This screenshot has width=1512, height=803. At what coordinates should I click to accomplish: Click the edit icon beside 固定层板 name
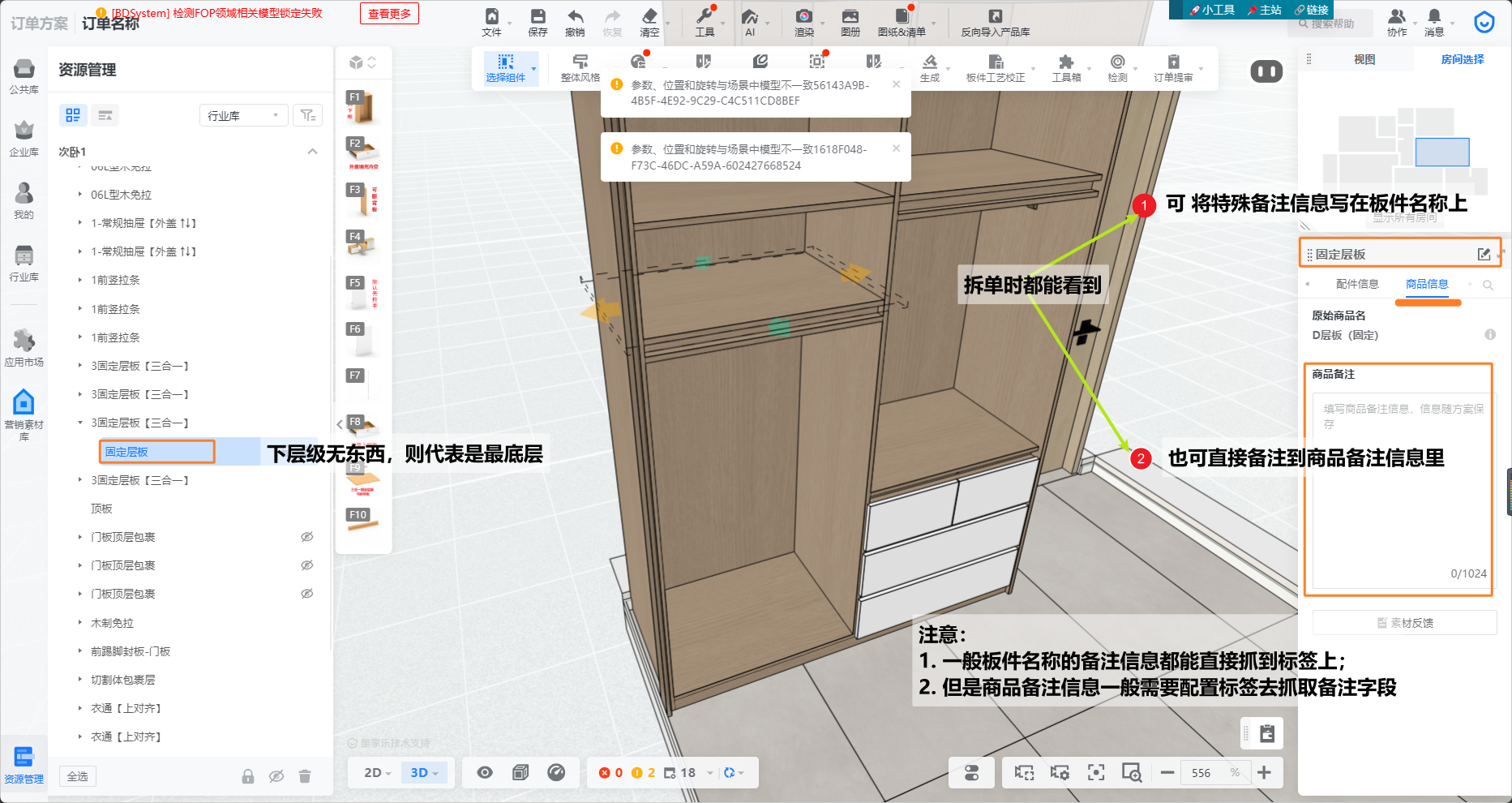pos(1484,255)
